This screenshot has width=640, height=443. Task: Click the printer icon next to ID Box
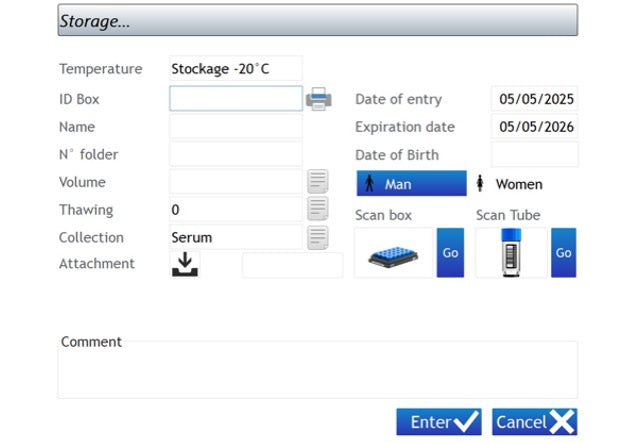click(318, 98)
